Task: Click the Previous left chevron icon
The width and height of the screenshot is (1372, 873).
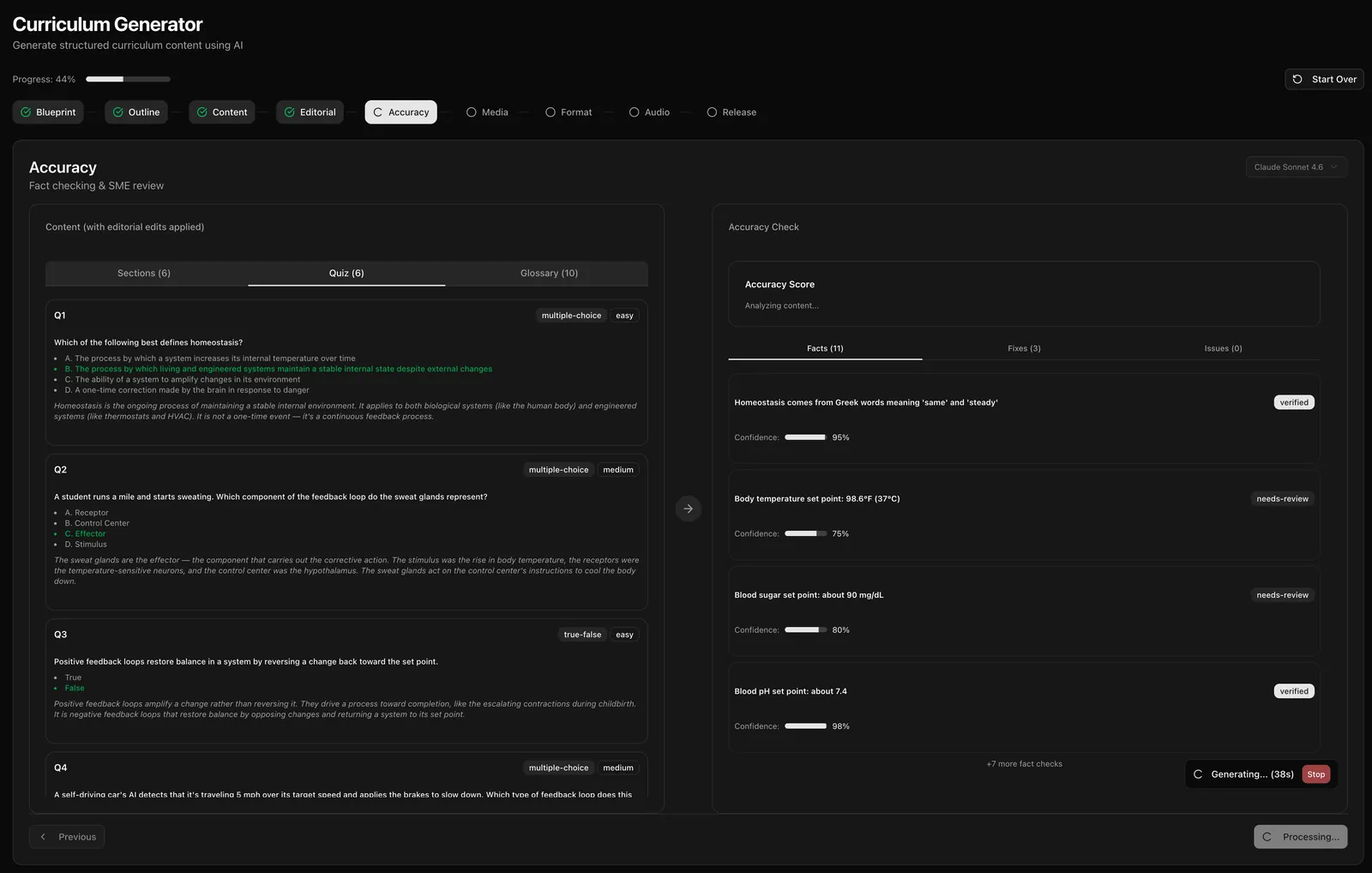Action: point(43,837)
